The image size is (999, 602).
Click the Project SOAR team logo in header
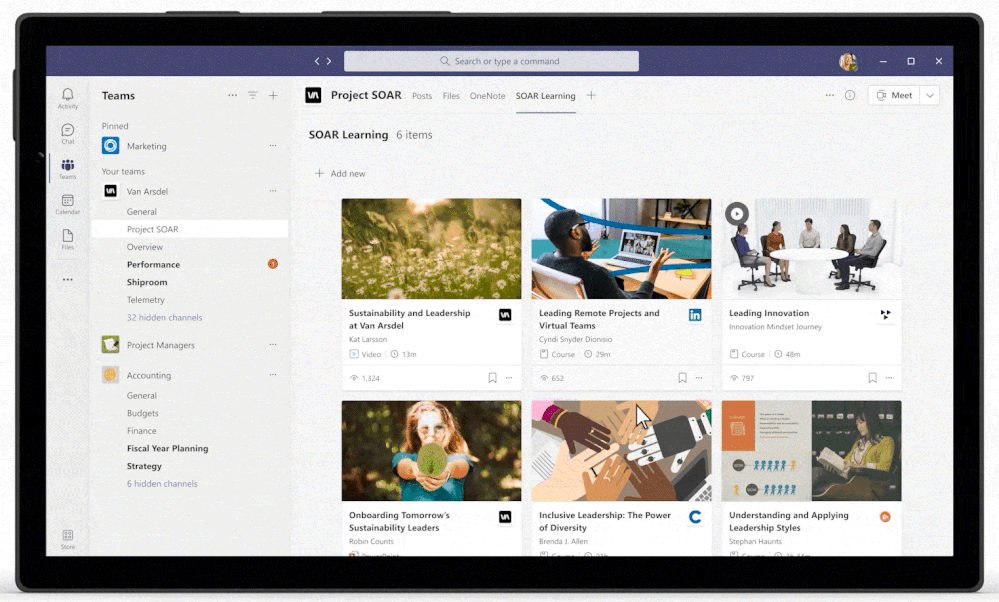click(313, 96)
